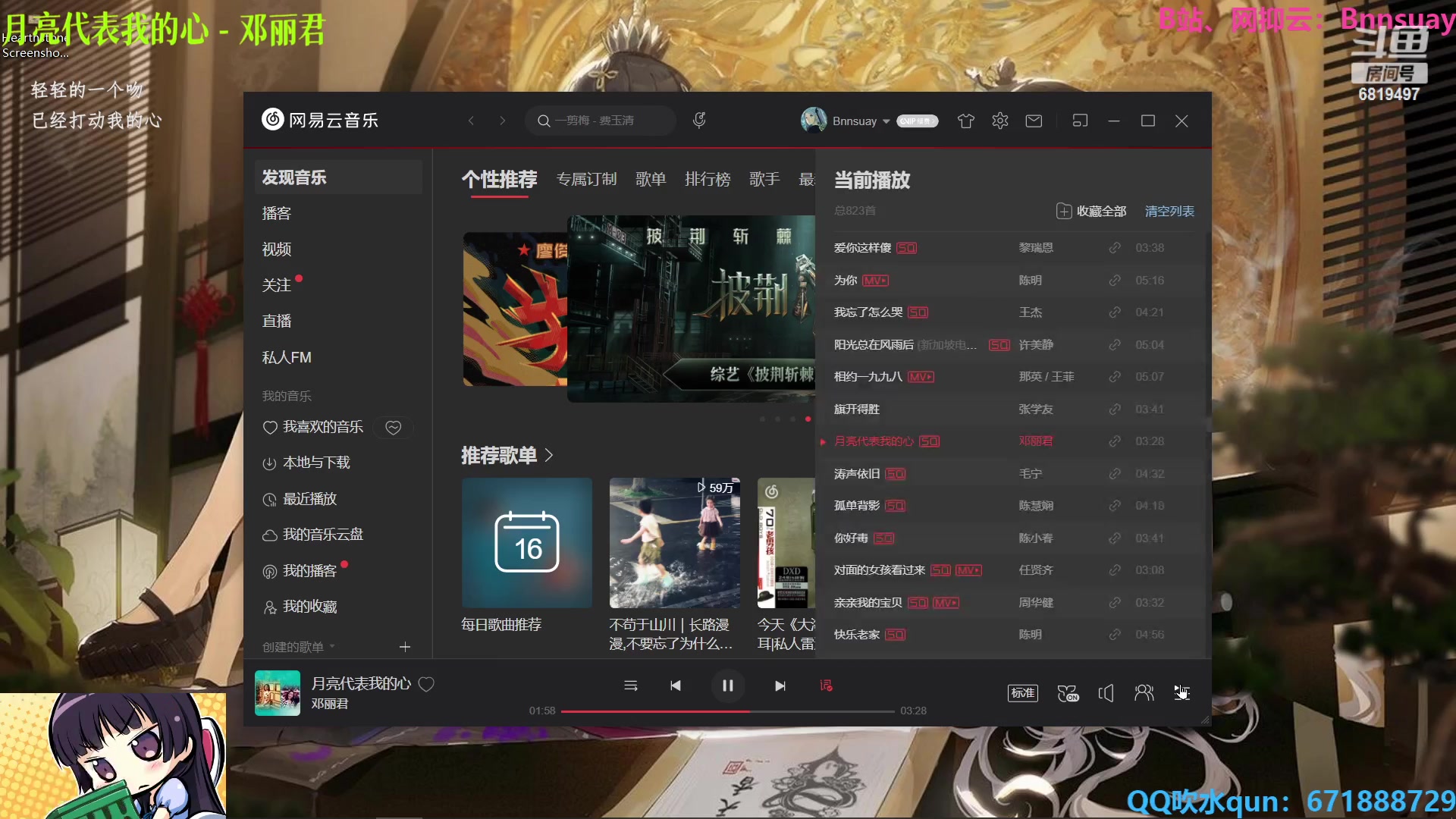Switch to the 排行榜 tab
1456x819 pixels.
(x=708, y=180)
